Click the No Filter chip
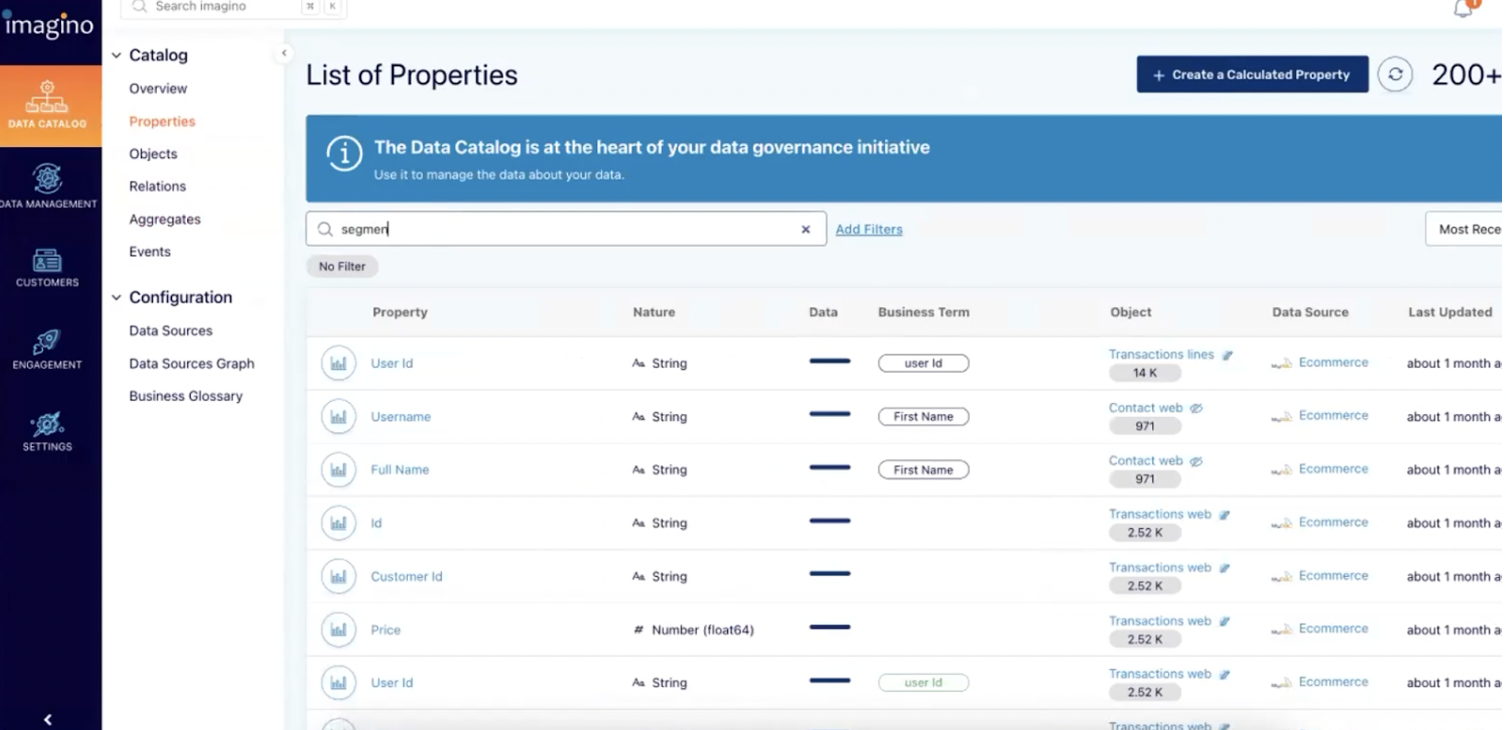The width and height of the screenshot is (1506, 730). (x=342, y=266)
